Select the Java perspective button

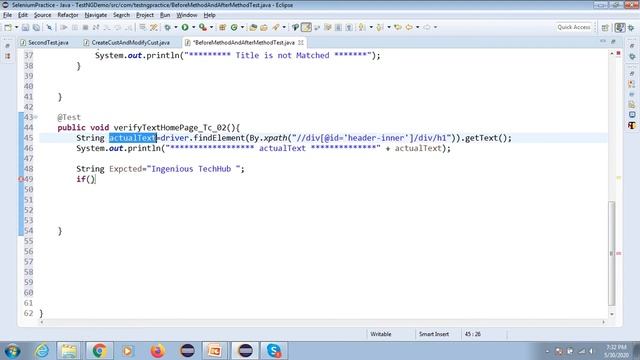click(x=620, y=27)
